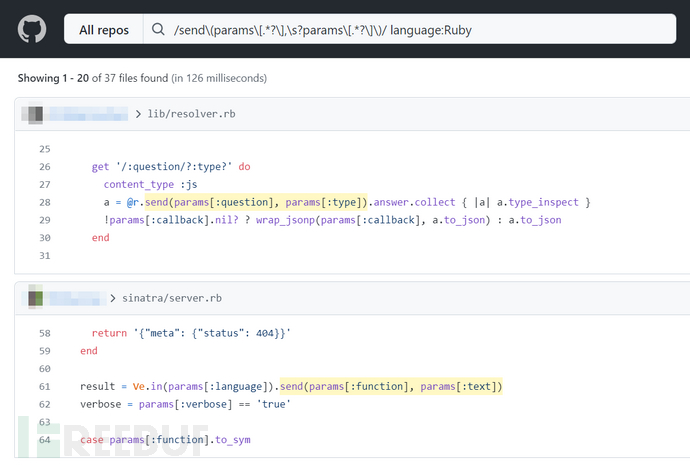Open the All repos scope selector
This screenshot has width=690, height=465.
pyautogui.click(x=104, y=29)
